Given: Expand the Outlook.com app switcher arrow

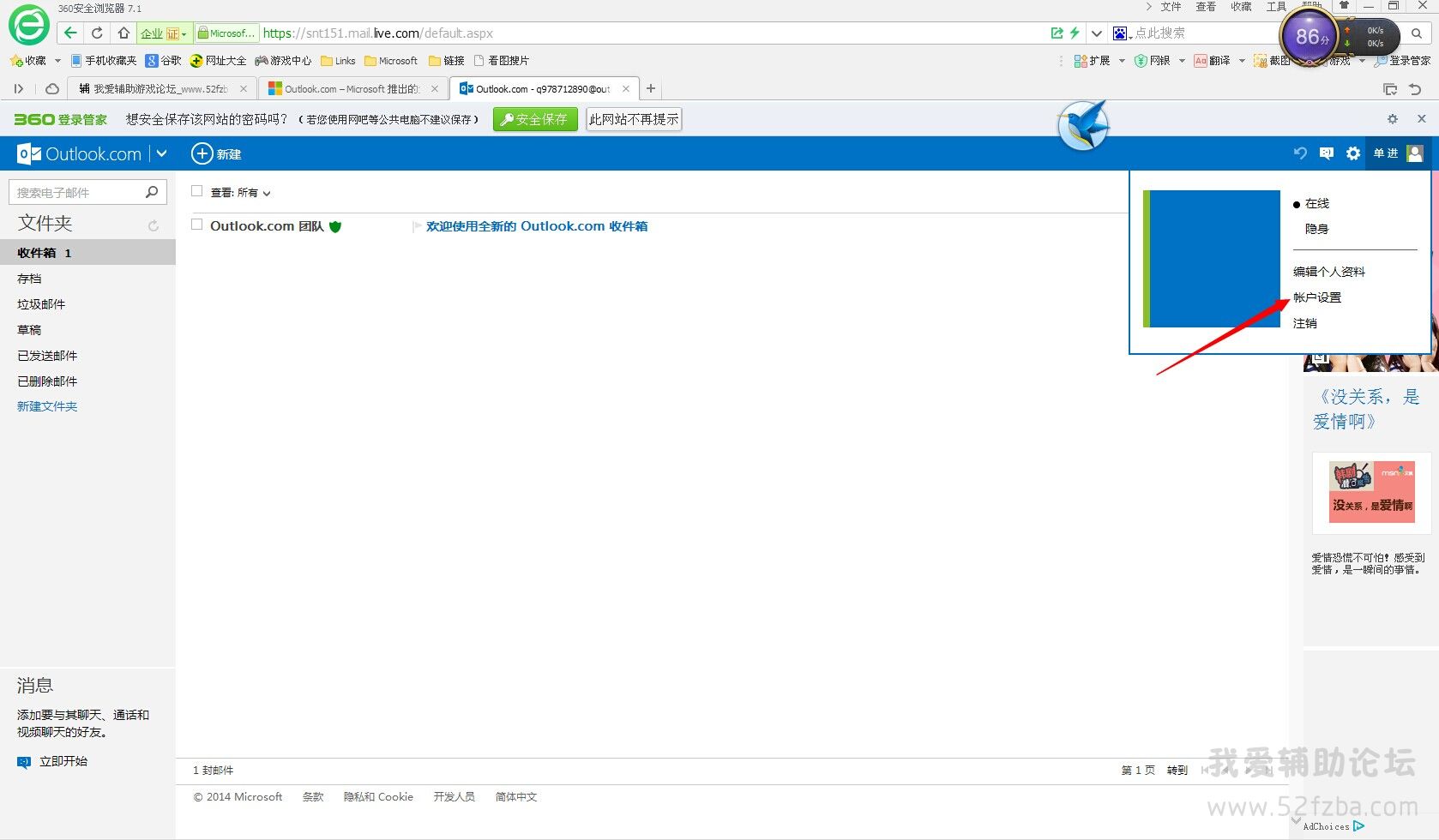Looking at the screenshot, I should tap(161, 153).
